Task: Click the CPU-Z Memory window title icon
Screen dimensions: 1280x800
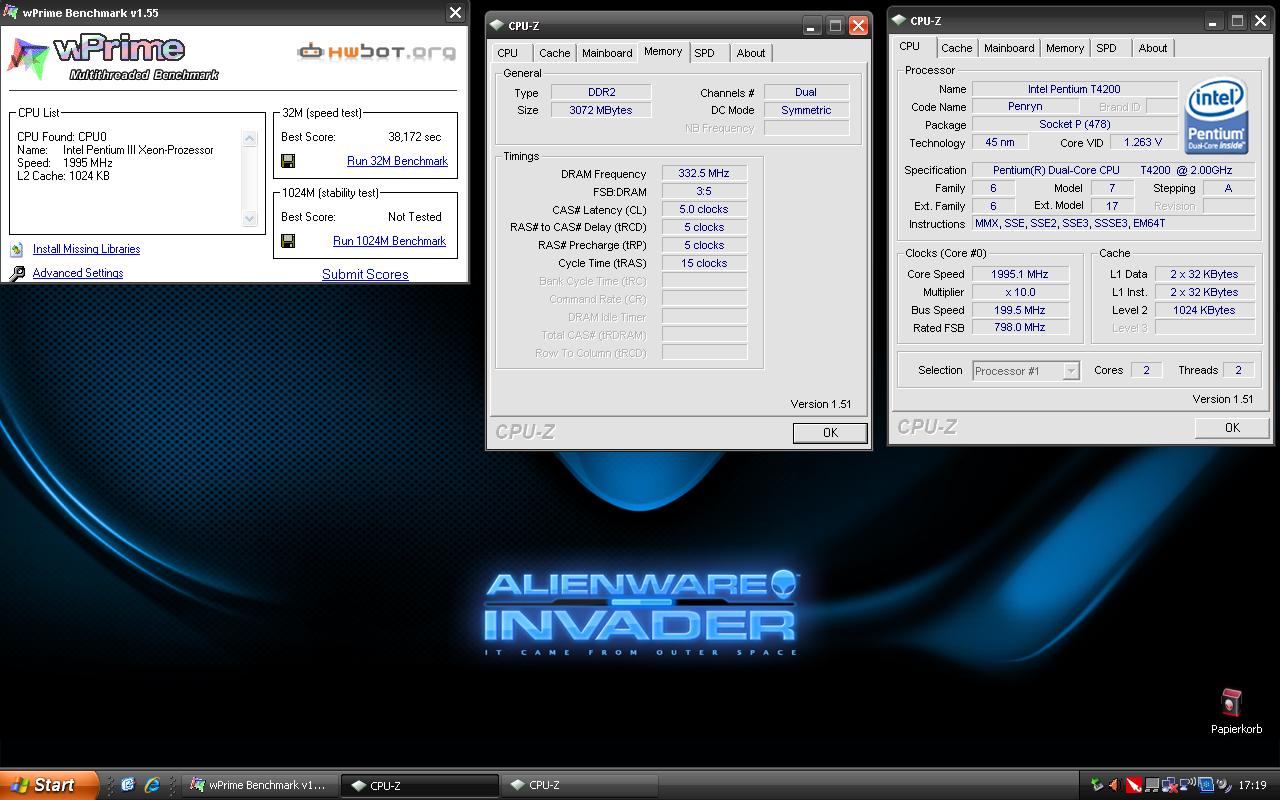Action: [x=496, y=26]
